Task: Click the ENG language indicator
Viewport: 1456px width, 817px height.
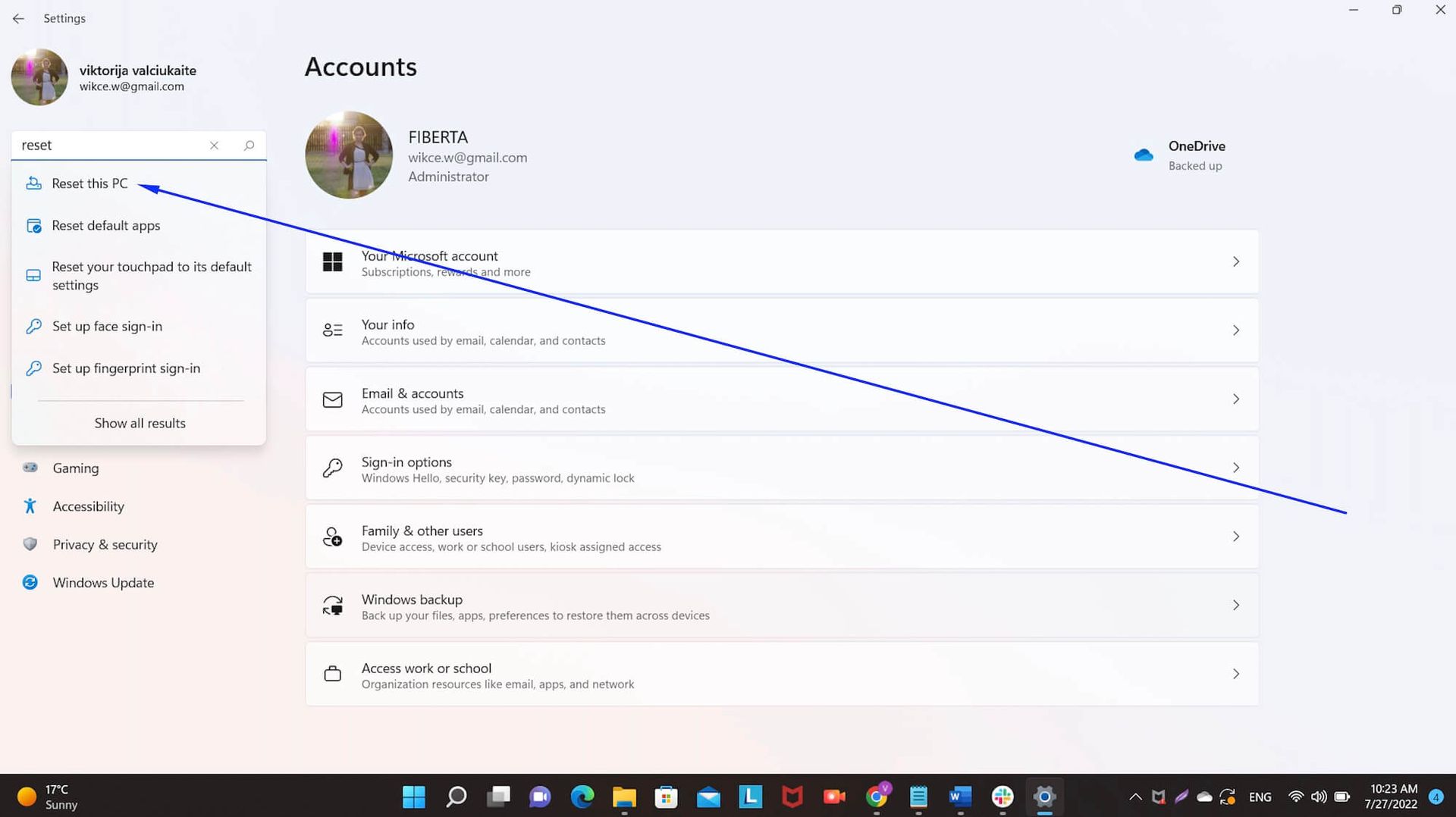Action: (1260, 797)
